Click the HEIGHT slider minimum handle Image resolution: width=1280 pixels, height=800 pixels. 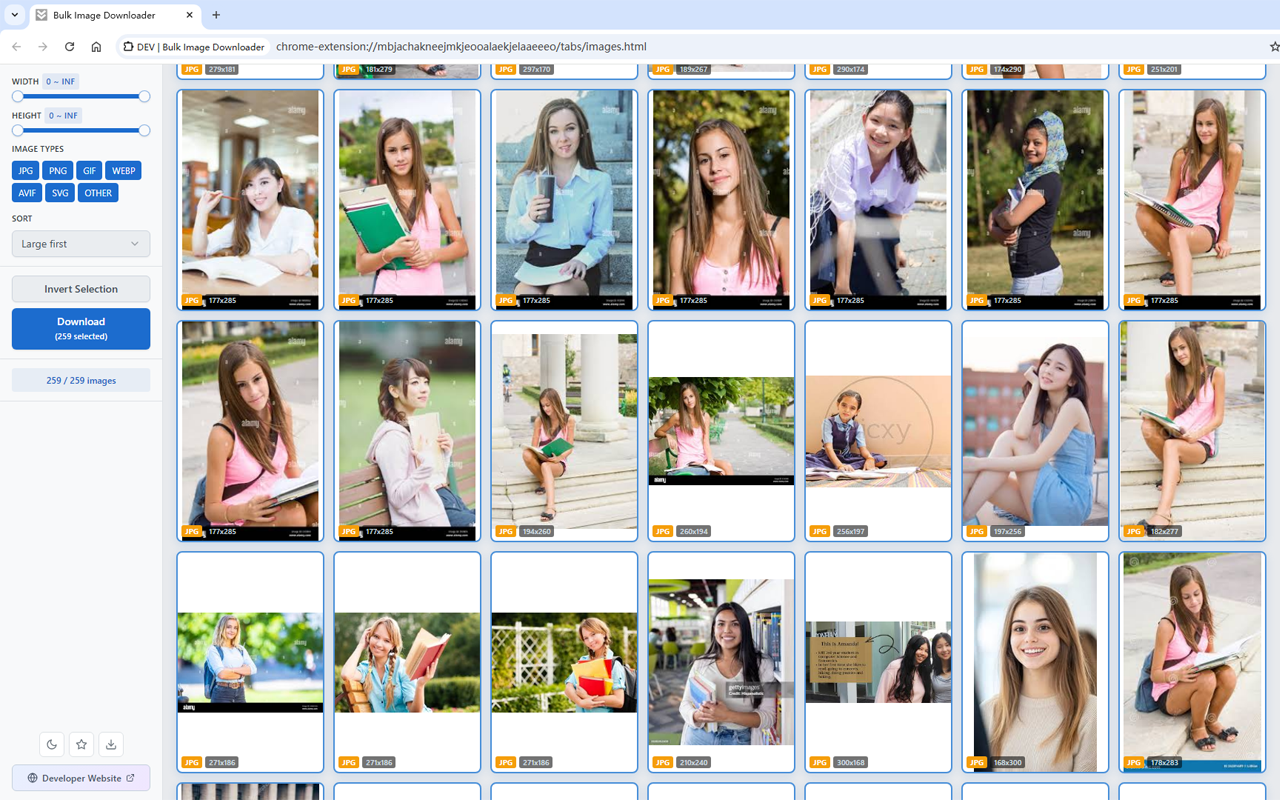coord(18,131)
